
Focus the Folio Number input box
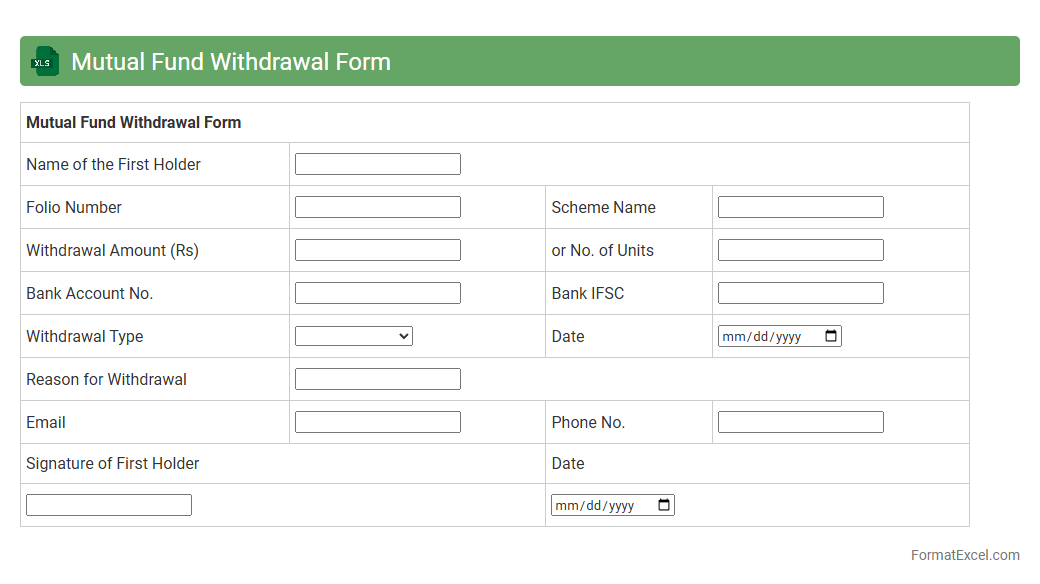[x=377, y=207]
